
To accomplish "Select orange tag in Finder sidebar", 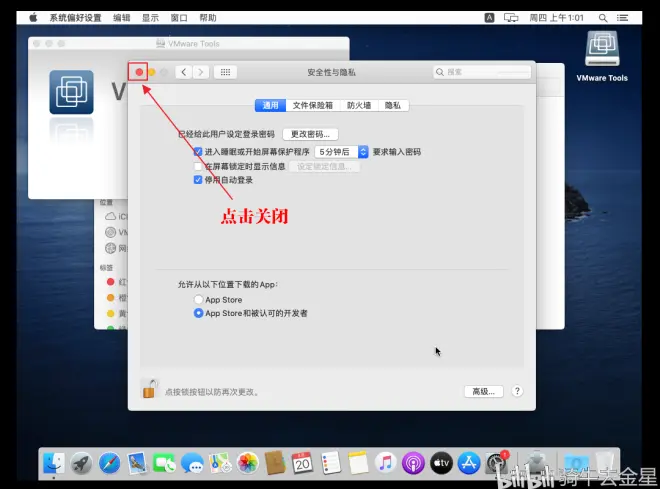I will coord(111,298).
